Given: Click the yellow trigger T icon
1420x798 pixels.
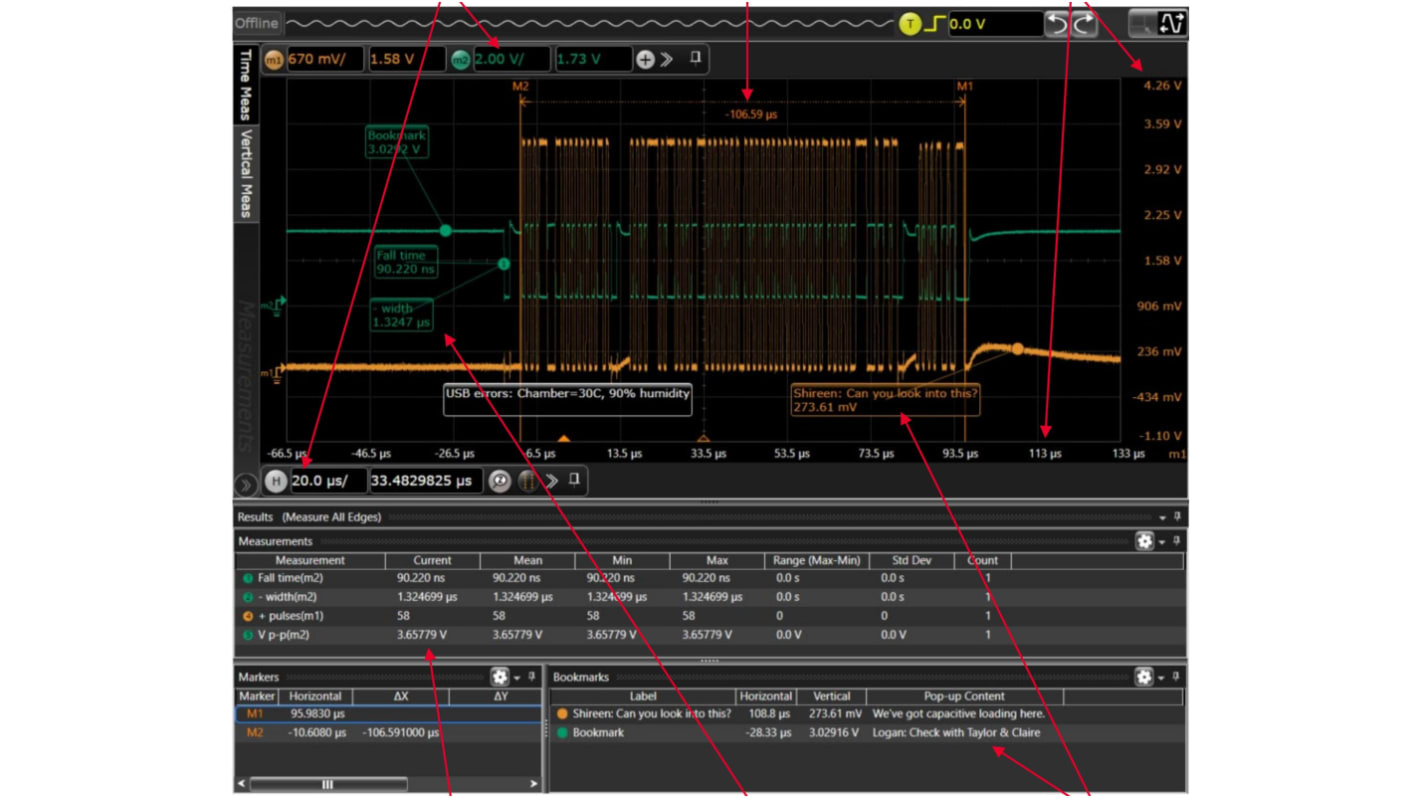Looking at the screenshot, I should (x=909, y=24).
